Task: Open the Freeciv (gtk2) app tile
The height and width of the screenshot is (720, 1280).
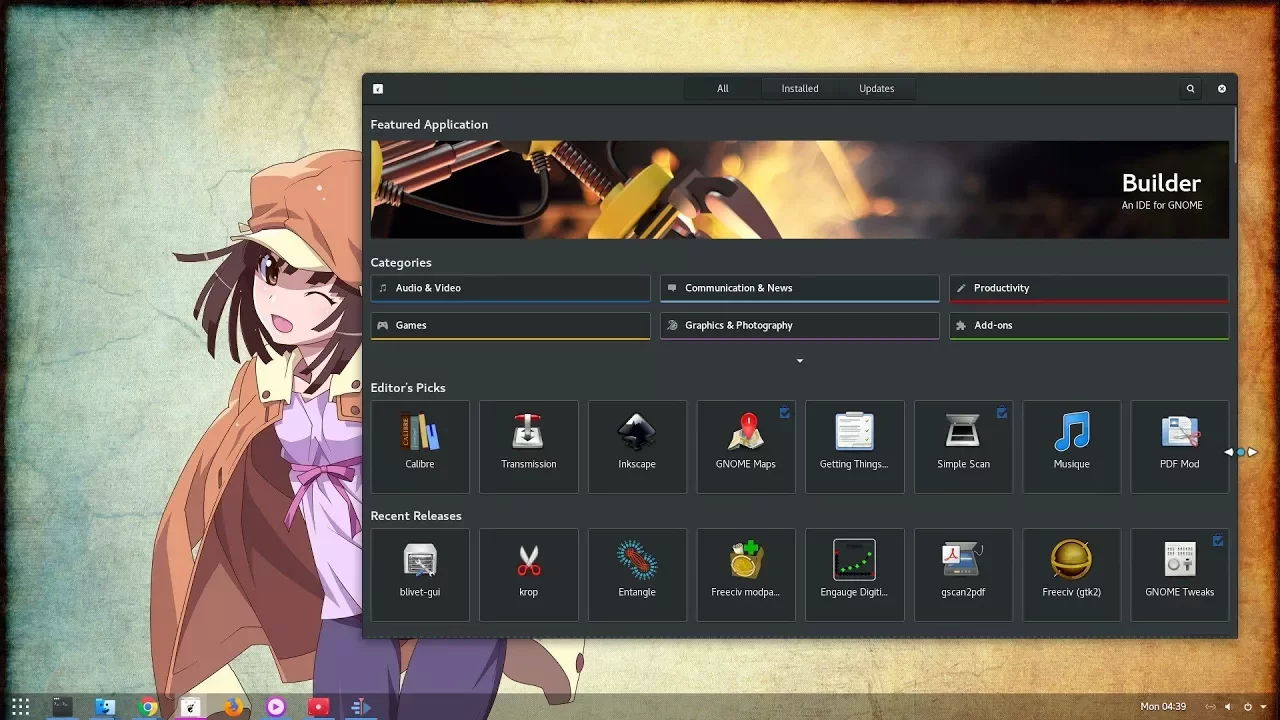Action: point(1072,575)
